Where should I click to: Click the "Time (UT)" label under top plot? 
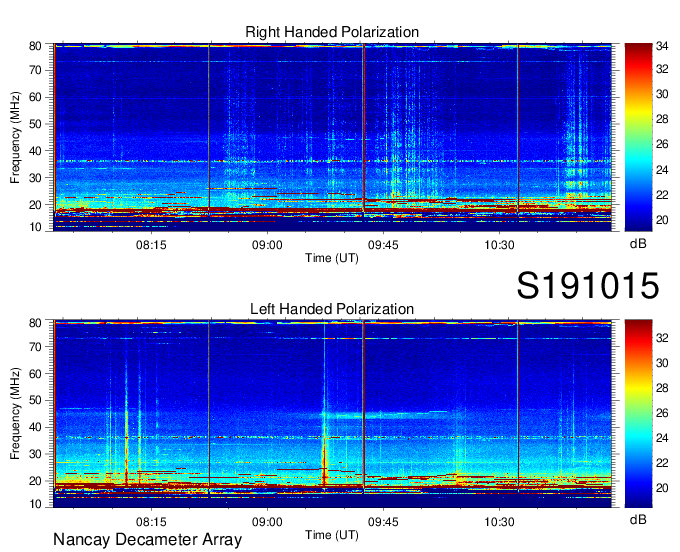click(332, 258)
